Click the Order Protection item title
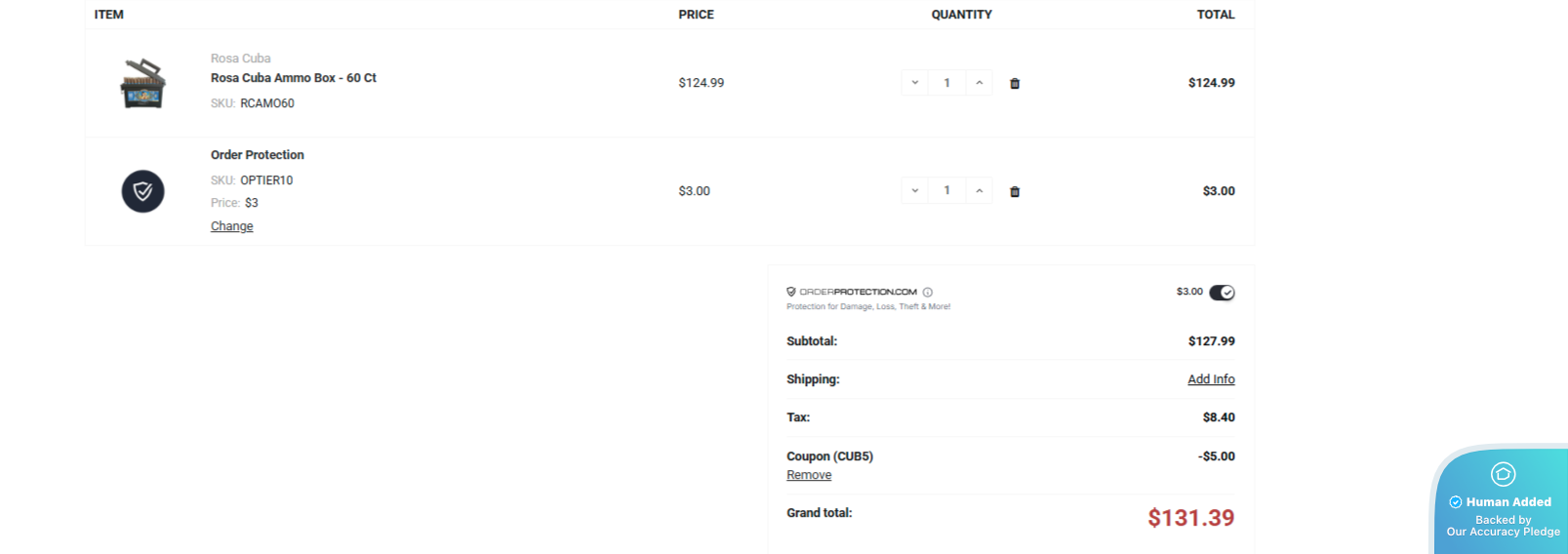Screen dimensions: 1568x554 pyautogui.click(x=258, y=155)
